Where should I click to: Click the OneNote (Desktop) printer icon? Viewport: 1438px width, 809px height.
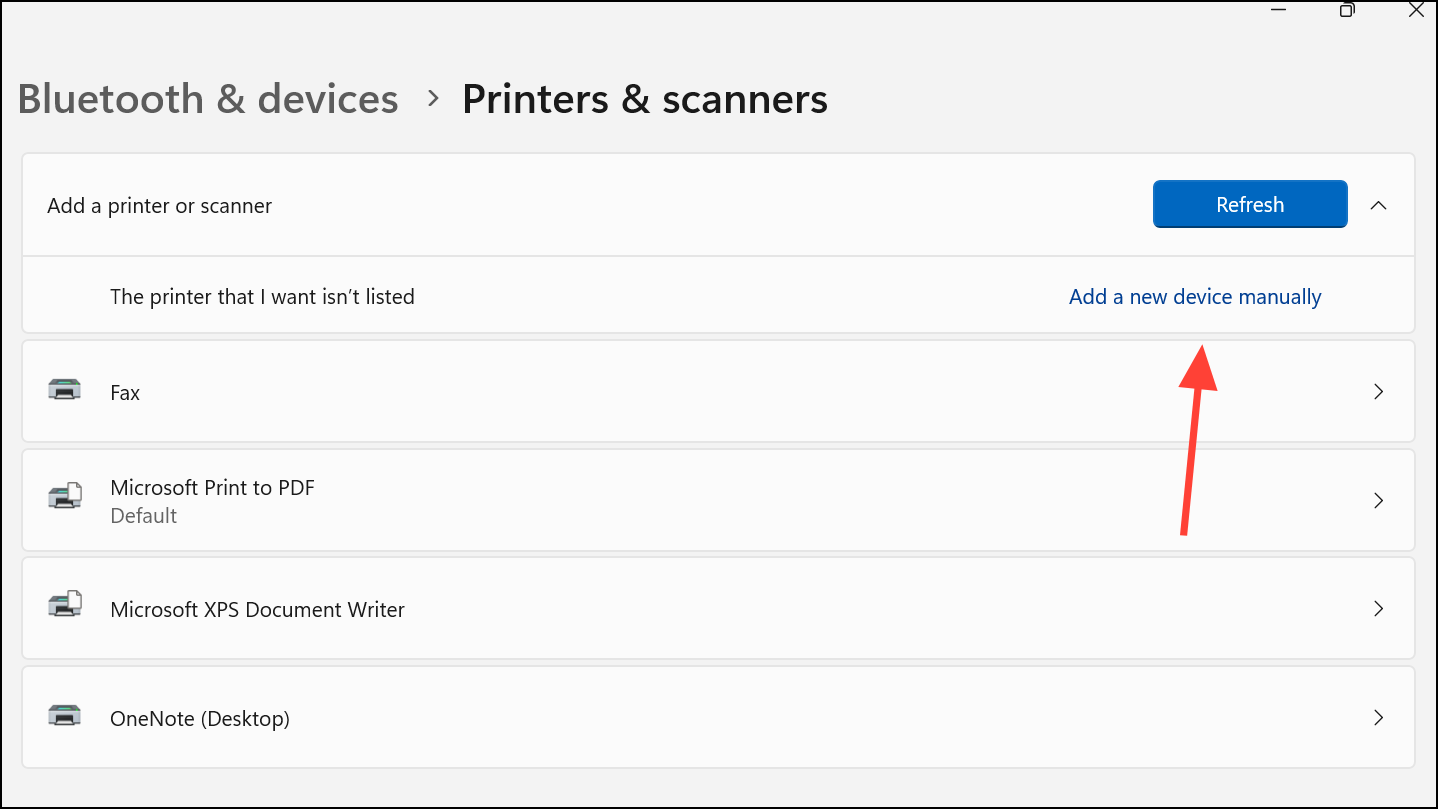(65, 716)
